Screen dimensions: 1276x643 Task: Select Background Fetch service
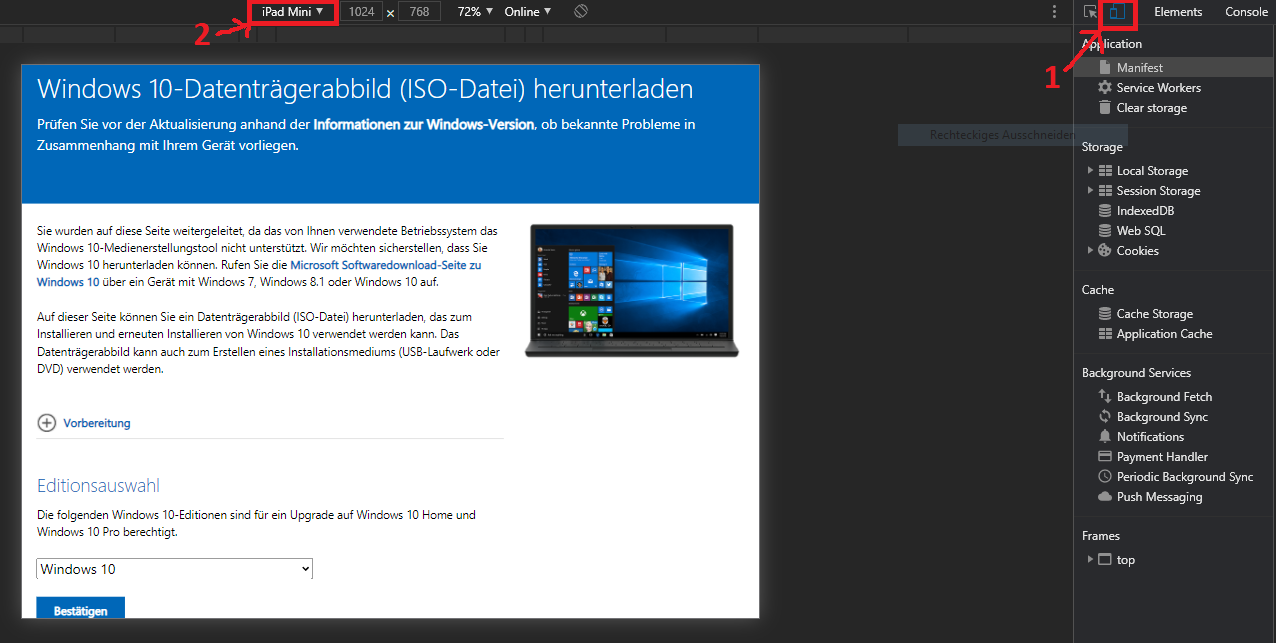coord(1164,397)
